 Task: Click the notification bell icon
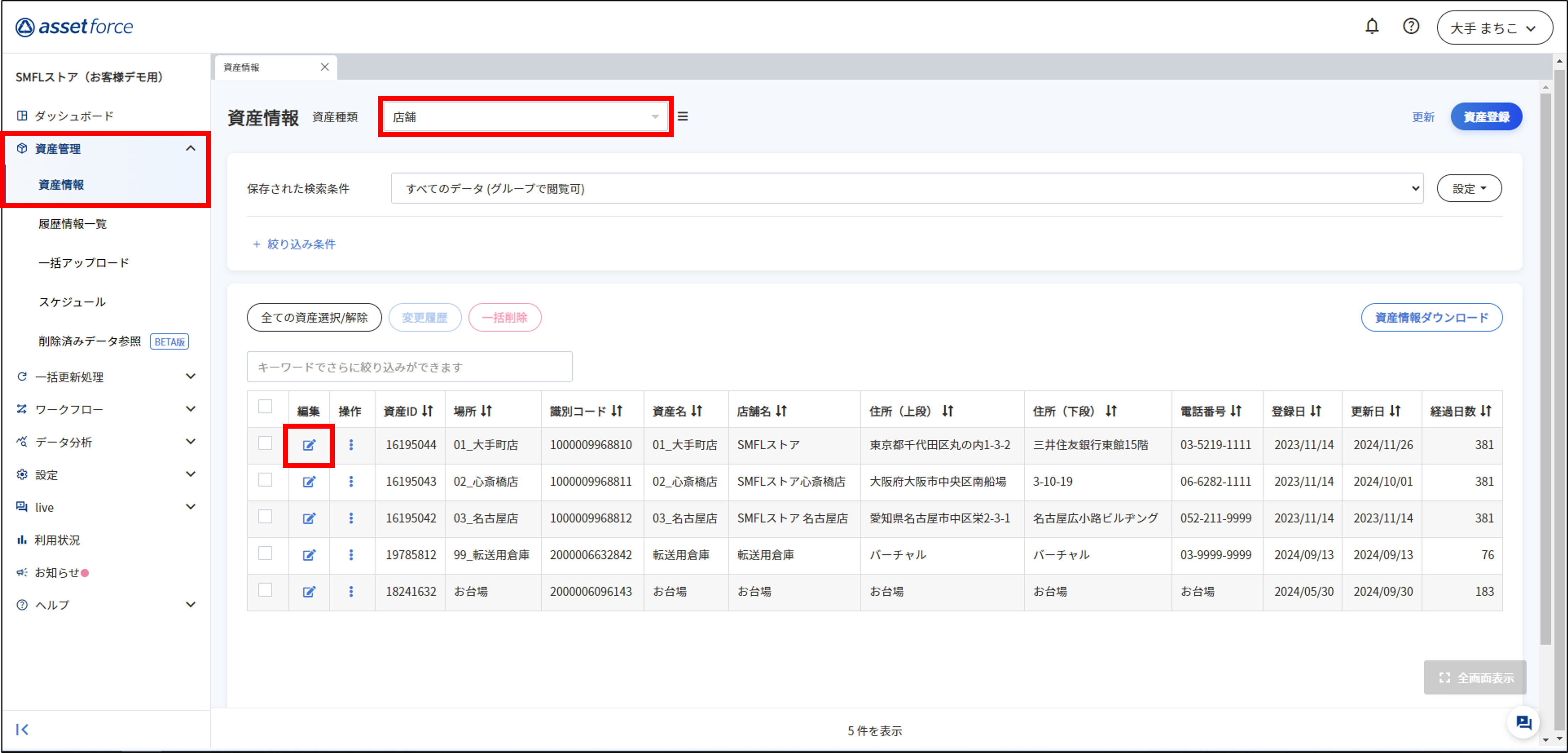[x=1371, y=26]
